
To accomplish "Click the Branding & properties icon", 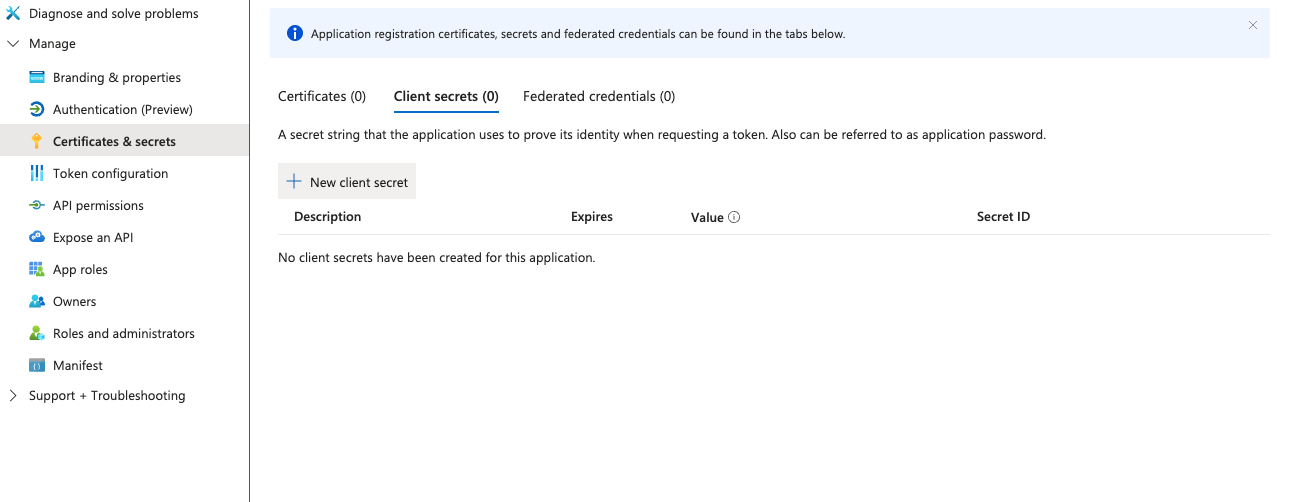I will (37, 78).
